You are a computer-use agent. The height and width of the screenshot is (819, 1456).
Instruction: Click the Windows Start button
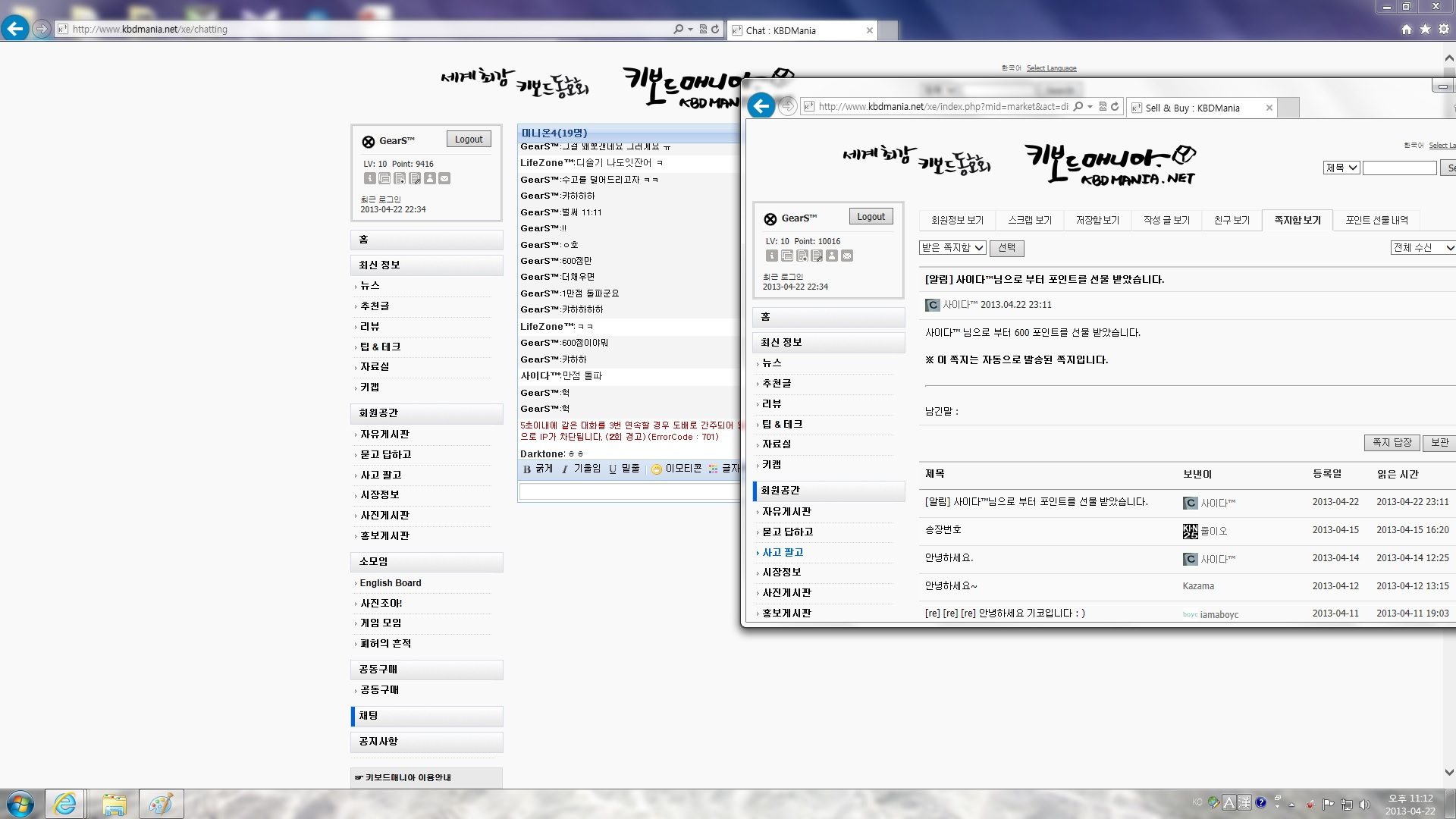(20, 804)
